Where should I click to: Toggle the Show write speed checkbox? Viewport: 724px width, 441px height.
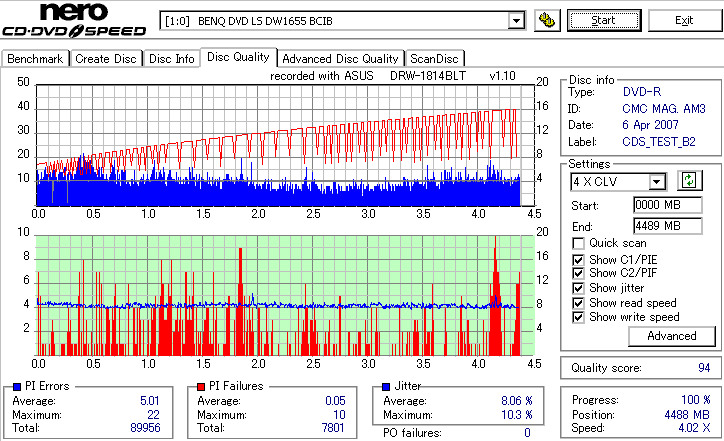578,317
